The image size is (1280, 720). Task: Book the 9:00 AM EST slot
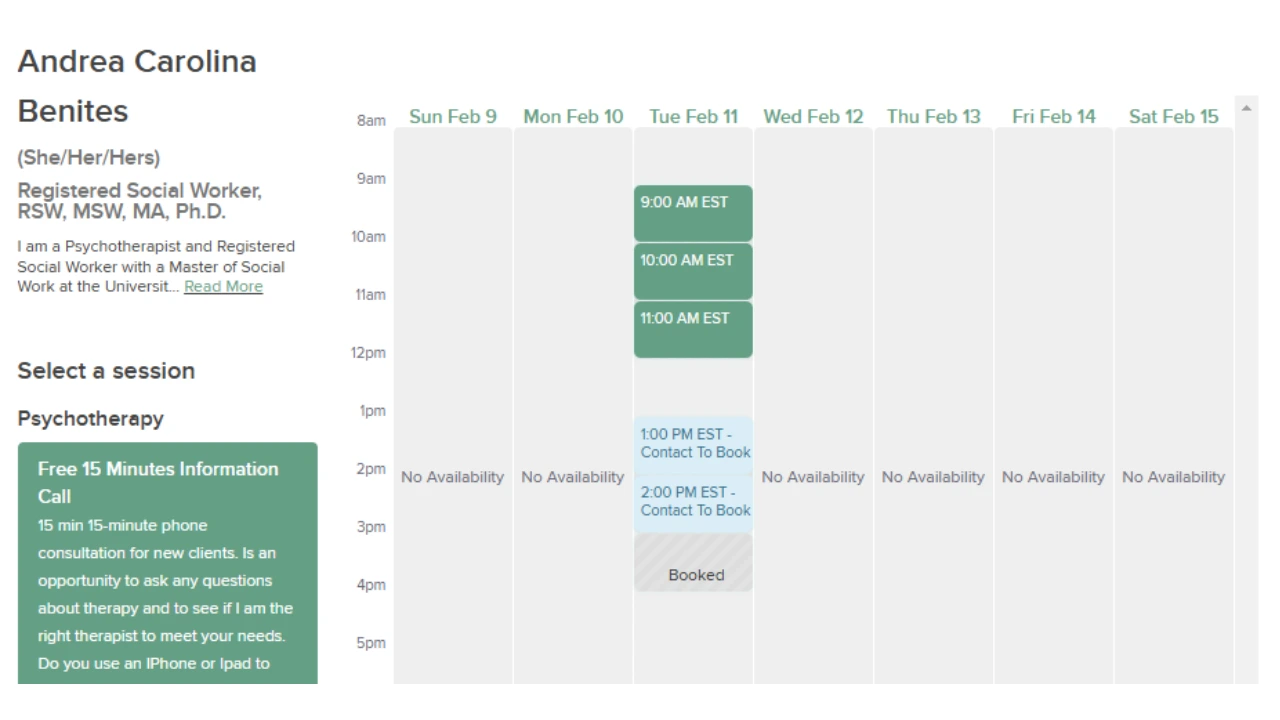692,212
